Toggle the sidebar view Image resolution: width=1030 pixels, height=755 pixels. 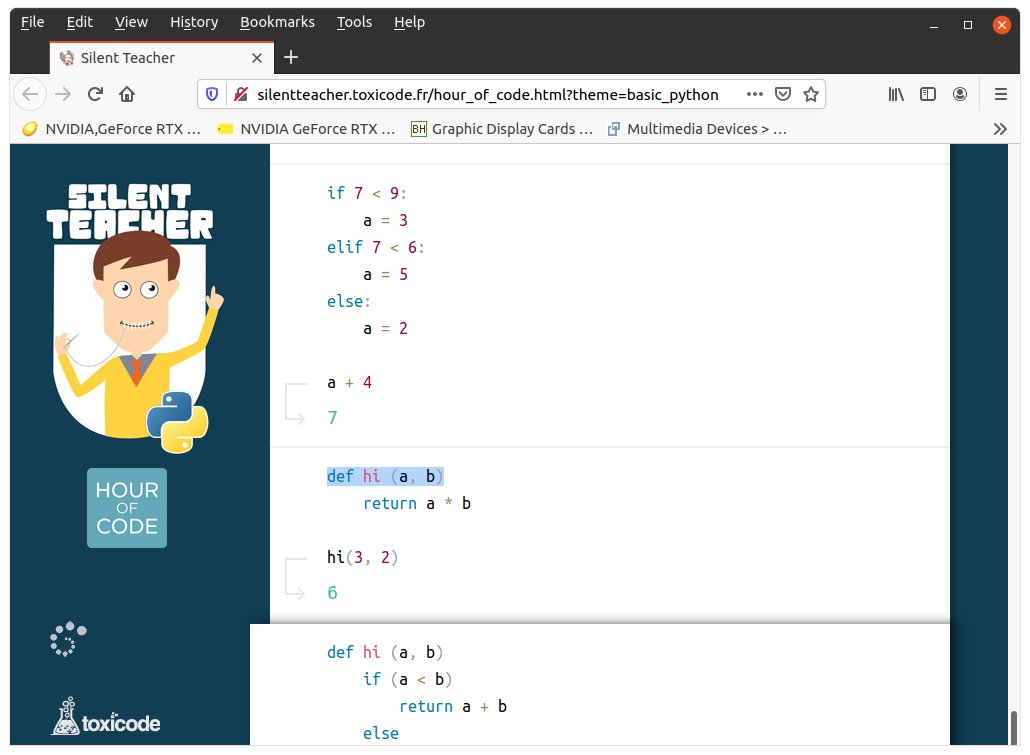(928, 95)
